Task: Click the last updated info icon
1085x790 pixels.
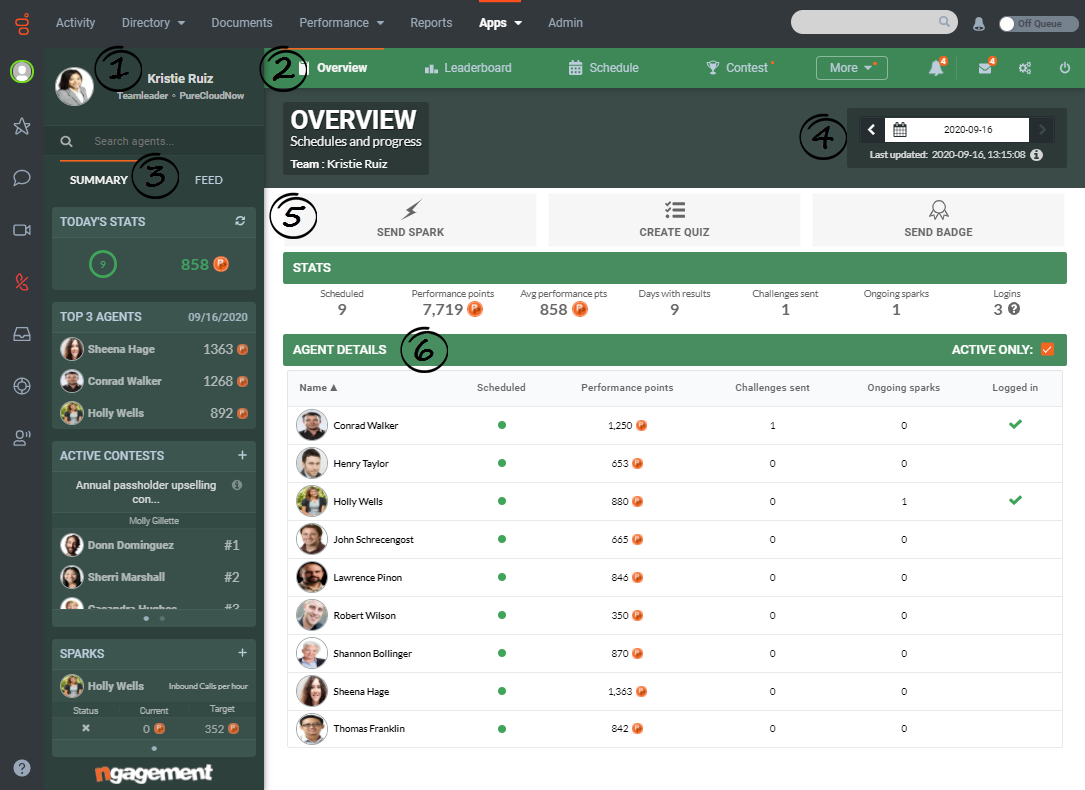Action: pos(1037,155)
